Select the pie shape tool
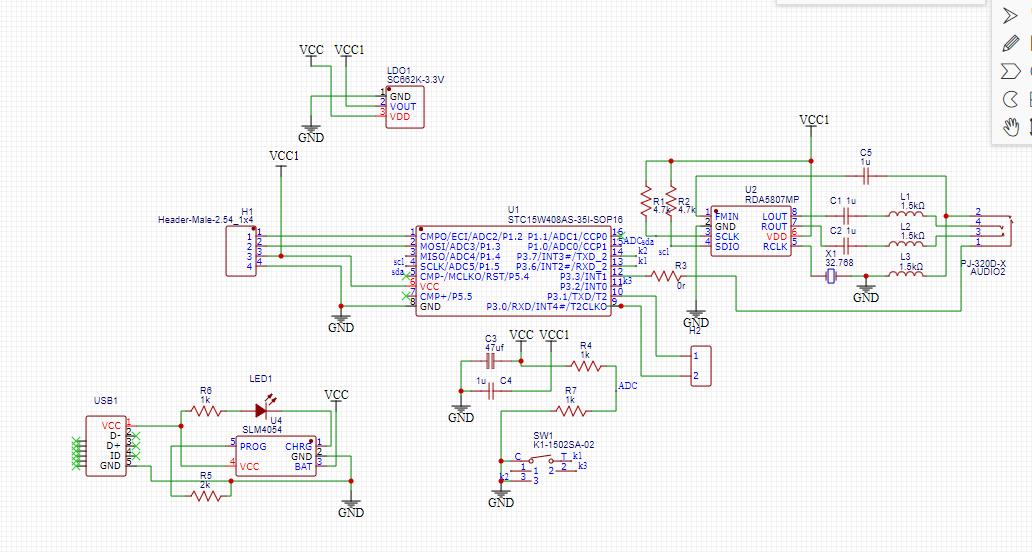The height and width of the screenshot is (552, 1032). click(x=1010, y=99)
